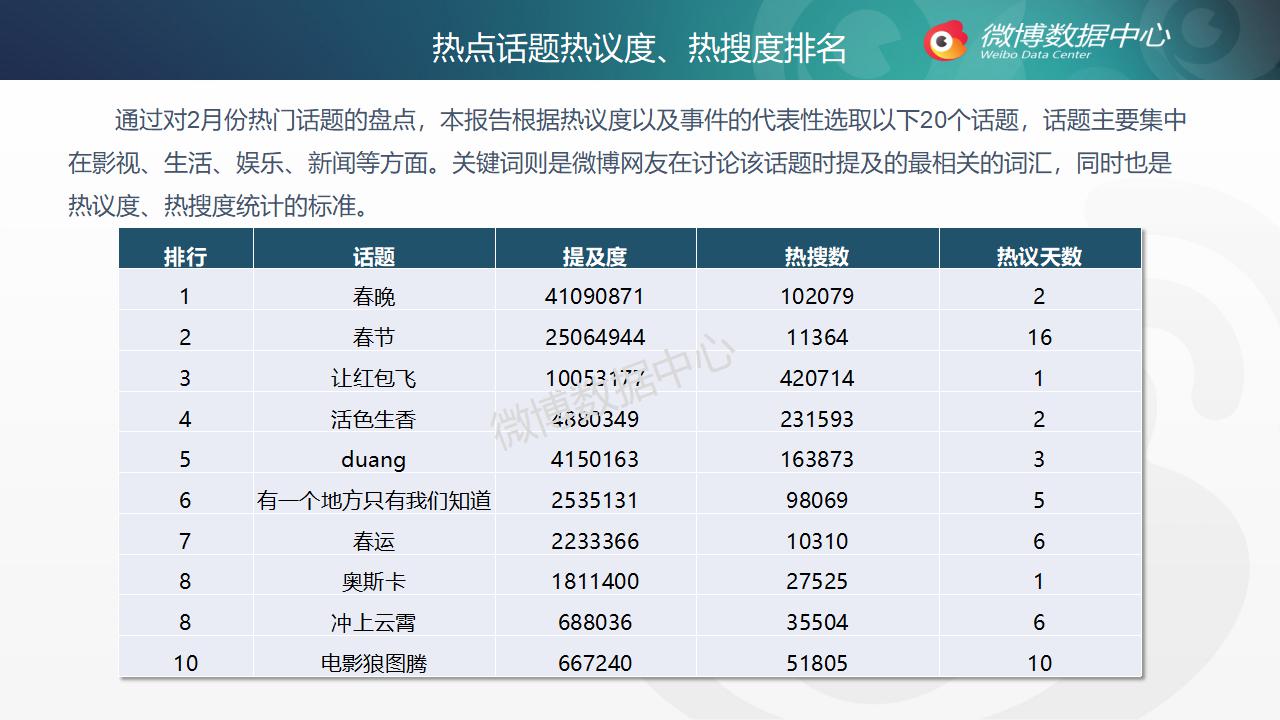
Task: Select mention value 25064944
Action: 595,338
